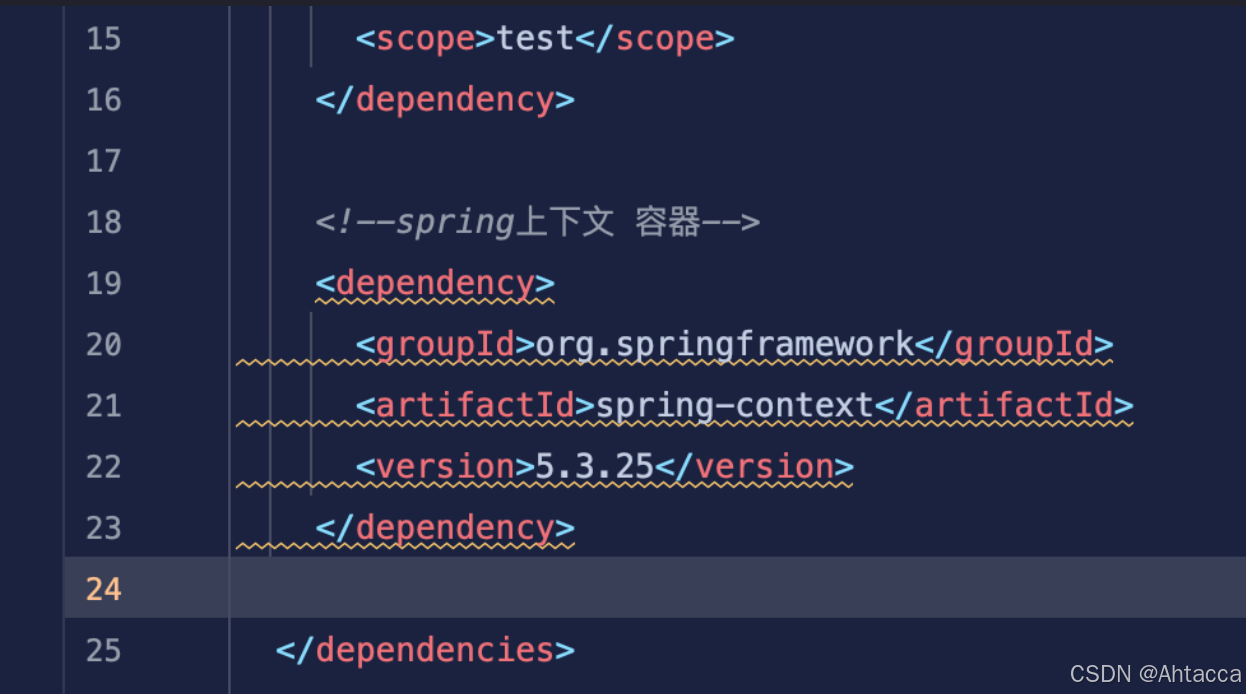
Task: Click the opening groupId tag
Action: 446,345
